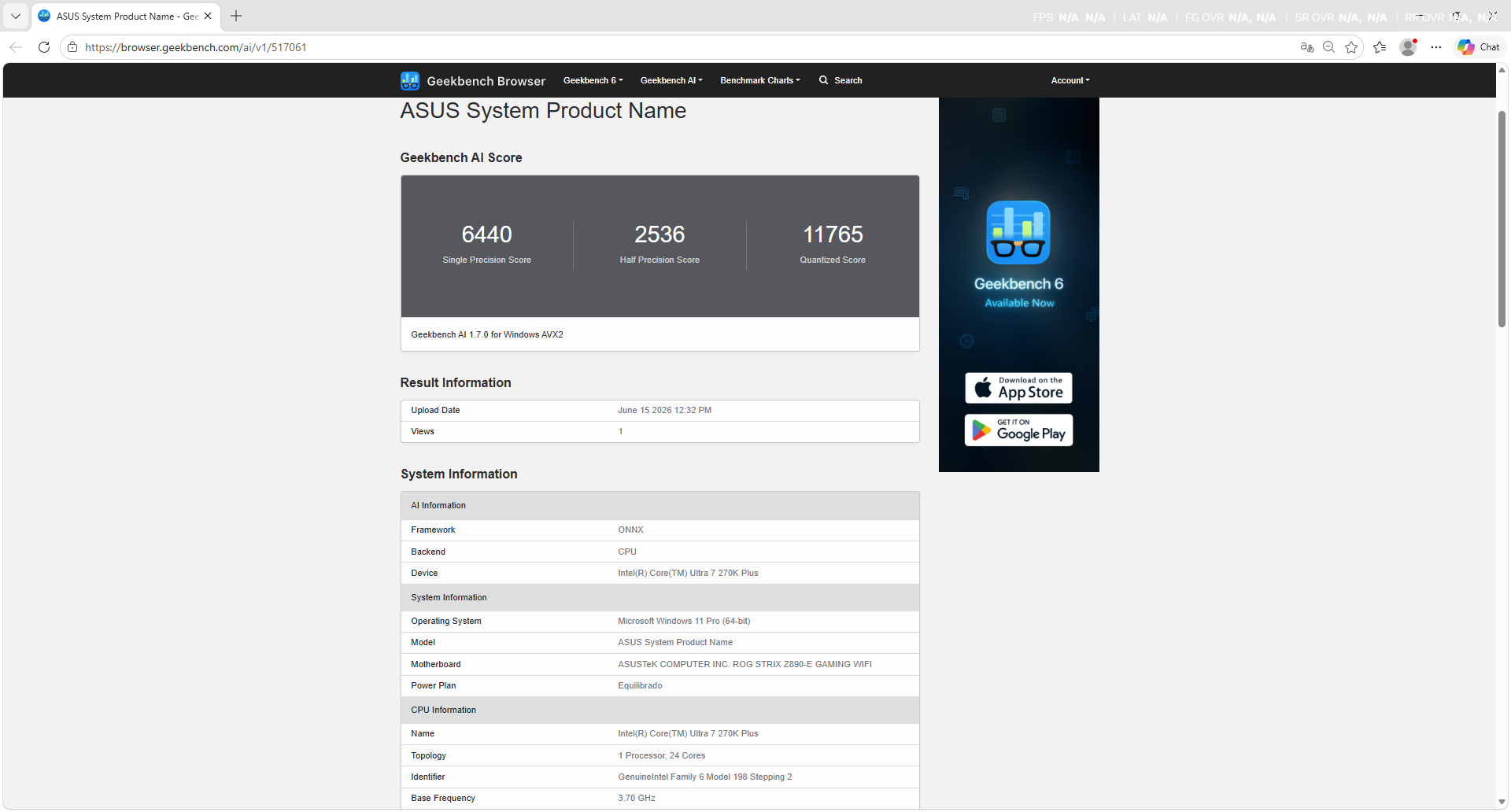Click the Download on the App Store badge
The height and width of the screenshot is (812, 1511).
[1018, 388]
